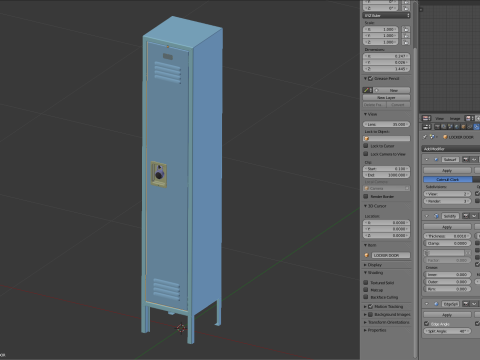Toggle the Grease Pencil checkbox

(x=370, y=78)
